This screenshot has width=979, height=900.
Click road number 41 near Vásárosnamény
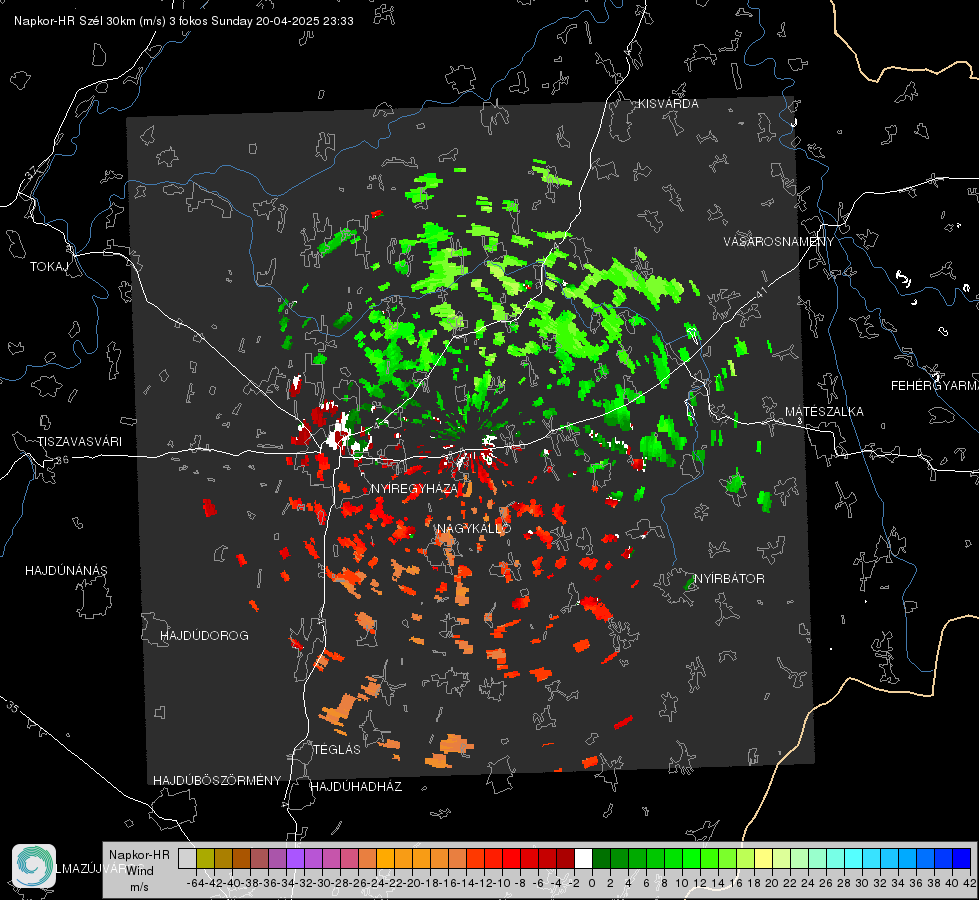tap(761, 292)
